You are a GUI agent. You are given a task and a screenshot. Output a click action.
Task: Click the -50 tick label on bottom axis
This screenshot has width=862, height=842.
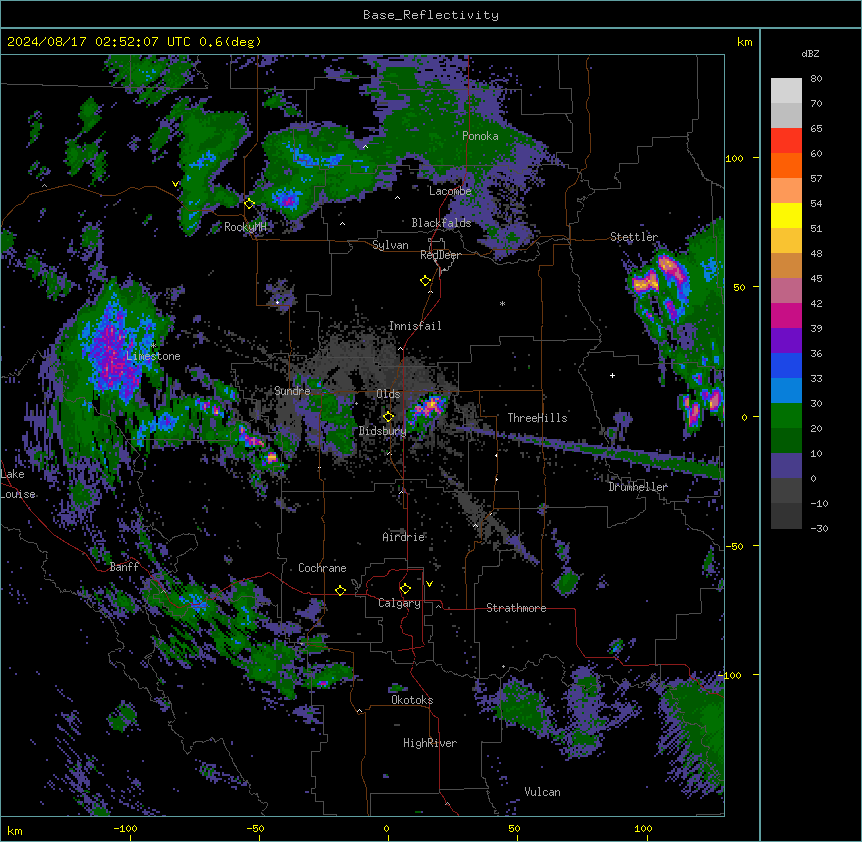[x=255, y=828]
